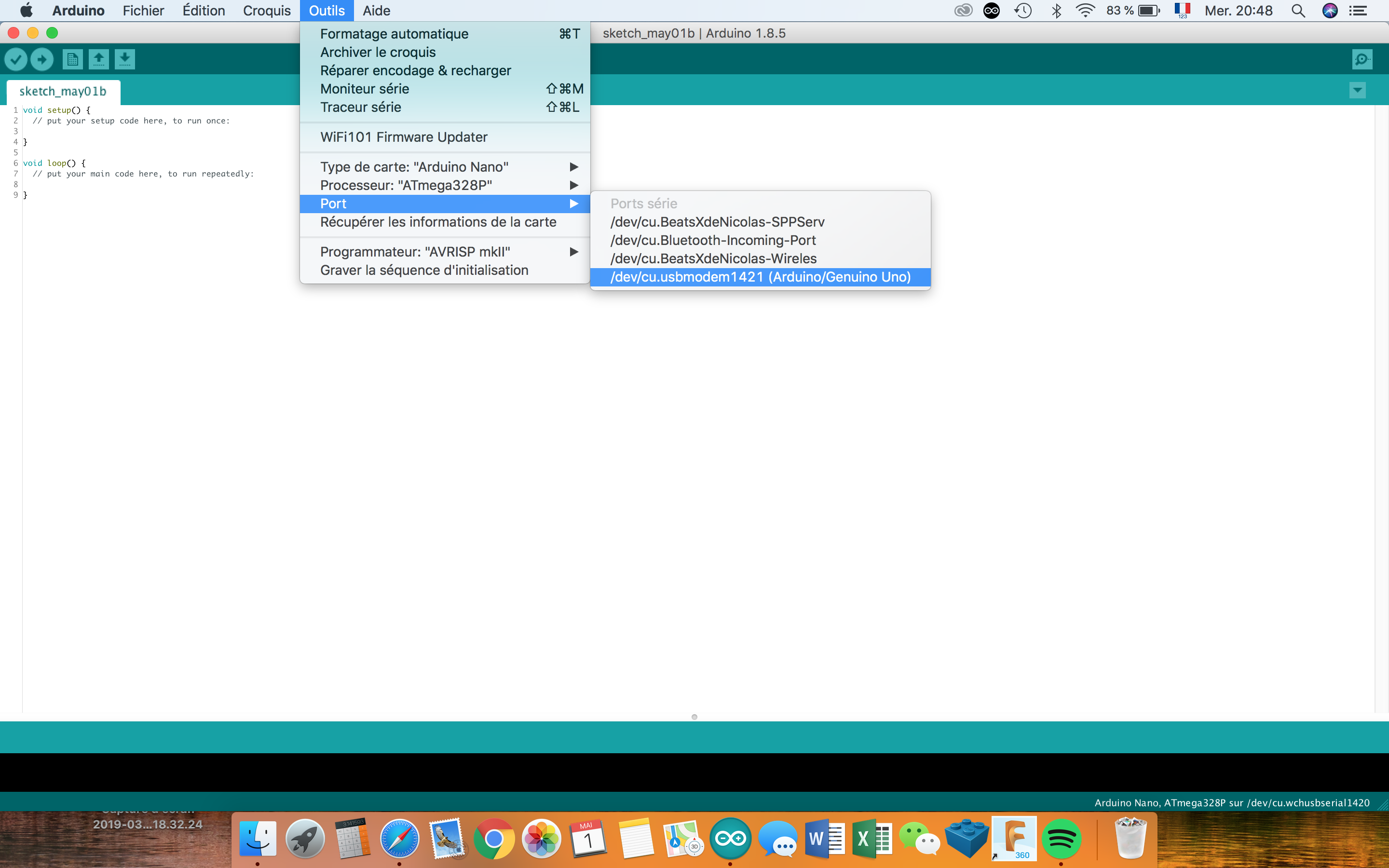1389x868 pixels.
Task: Click the Wi-Fi menu bar icon
Action: pyautogui.click(x=1085, y=10)
